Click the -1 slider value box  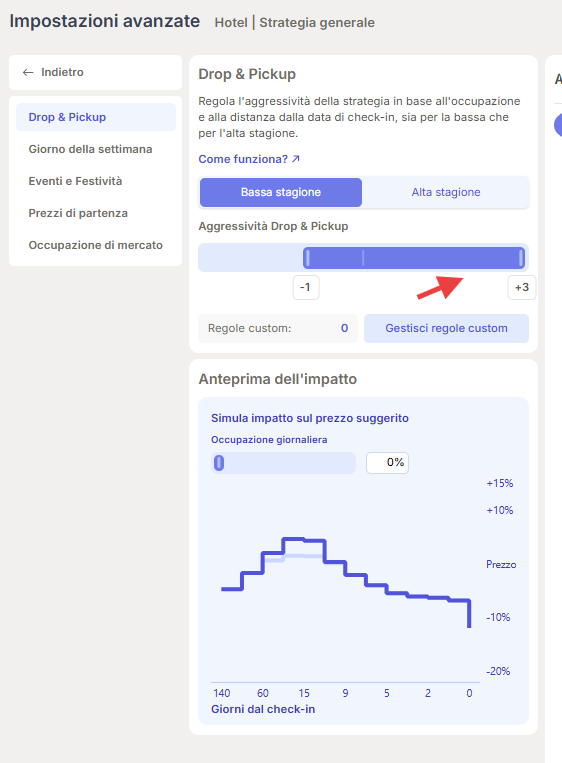(306, 287)
